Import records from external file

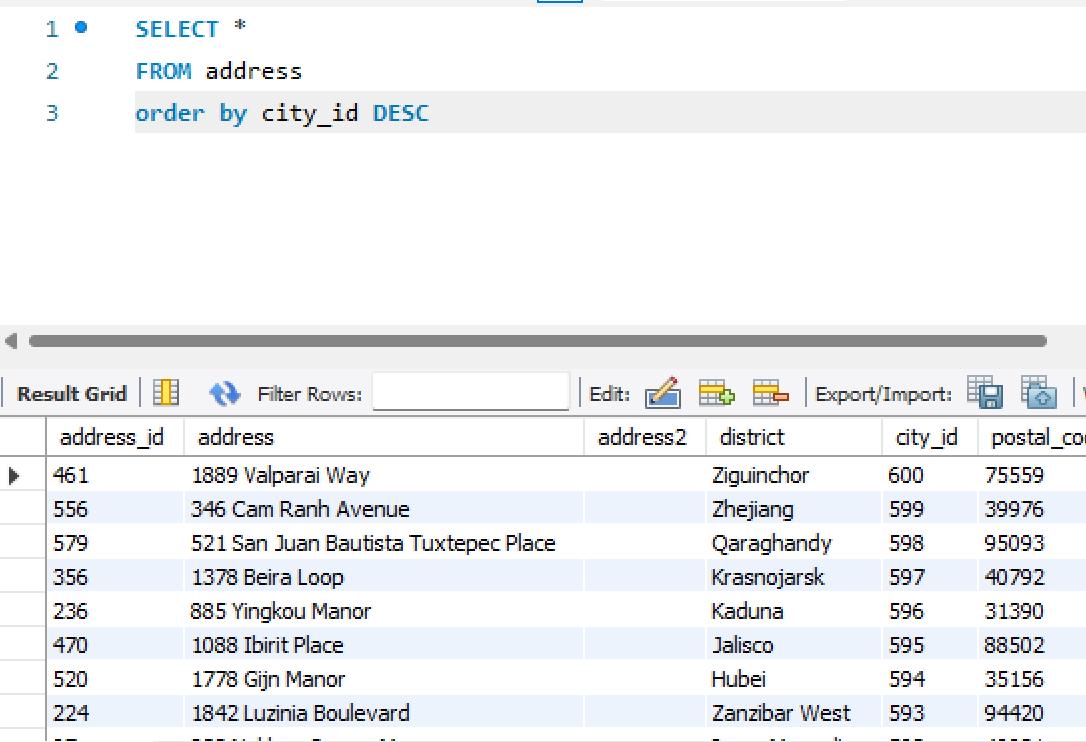click(1037, 394)
